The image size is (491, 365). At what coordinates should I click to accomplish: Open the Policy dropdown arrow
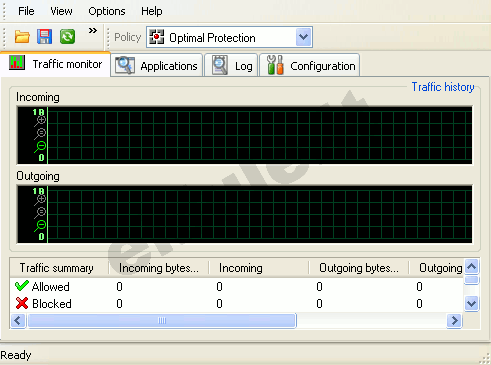tap(303, 37)
